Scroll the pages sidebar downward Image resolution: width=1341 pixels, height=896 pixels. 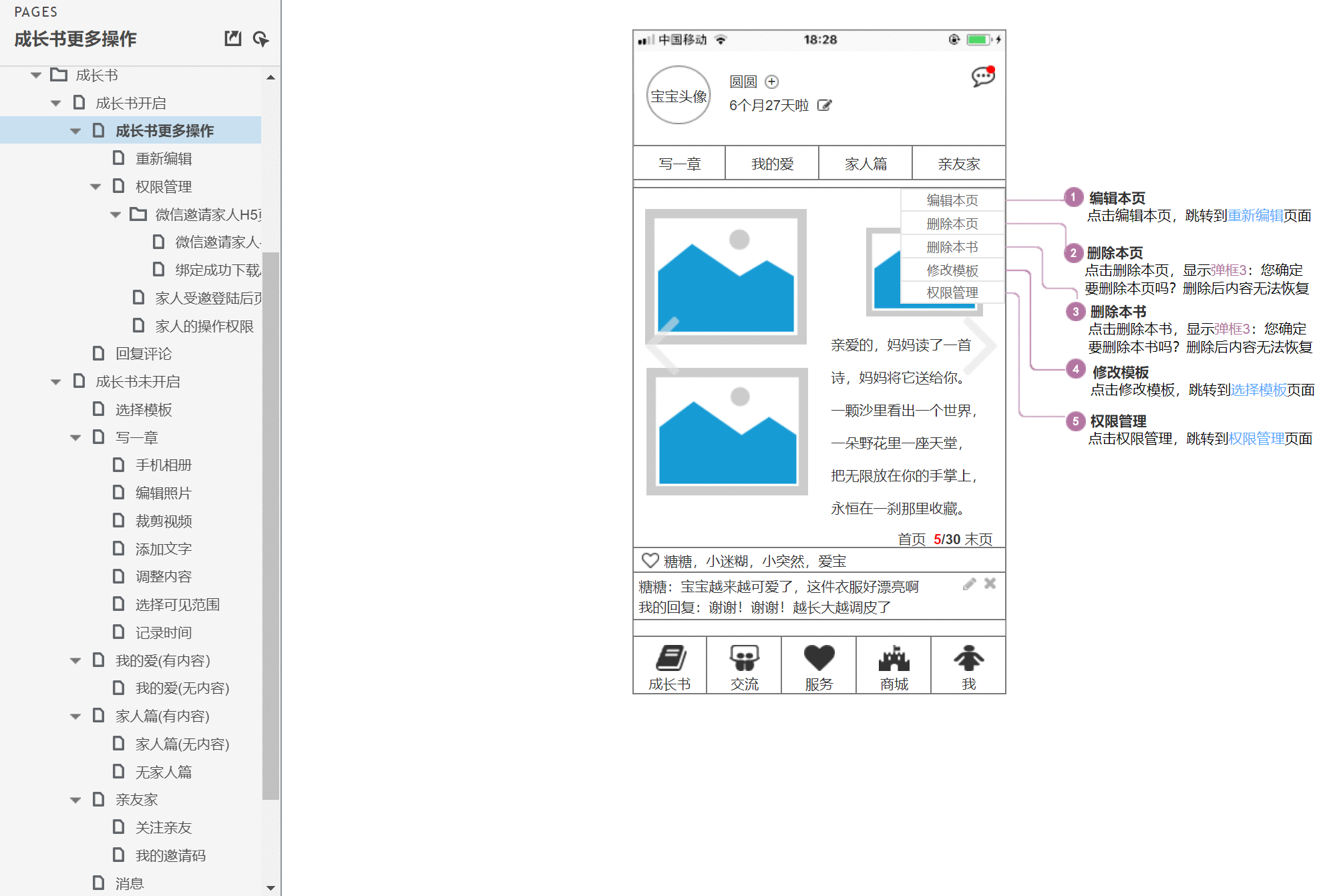tap(270, 887)
